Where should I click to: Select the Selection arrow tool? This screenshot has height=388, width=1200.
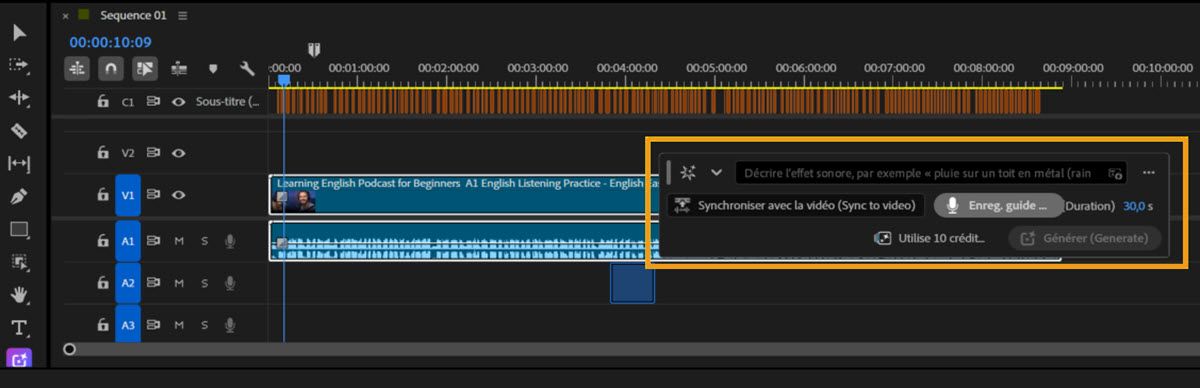click(x=20, y=32)
